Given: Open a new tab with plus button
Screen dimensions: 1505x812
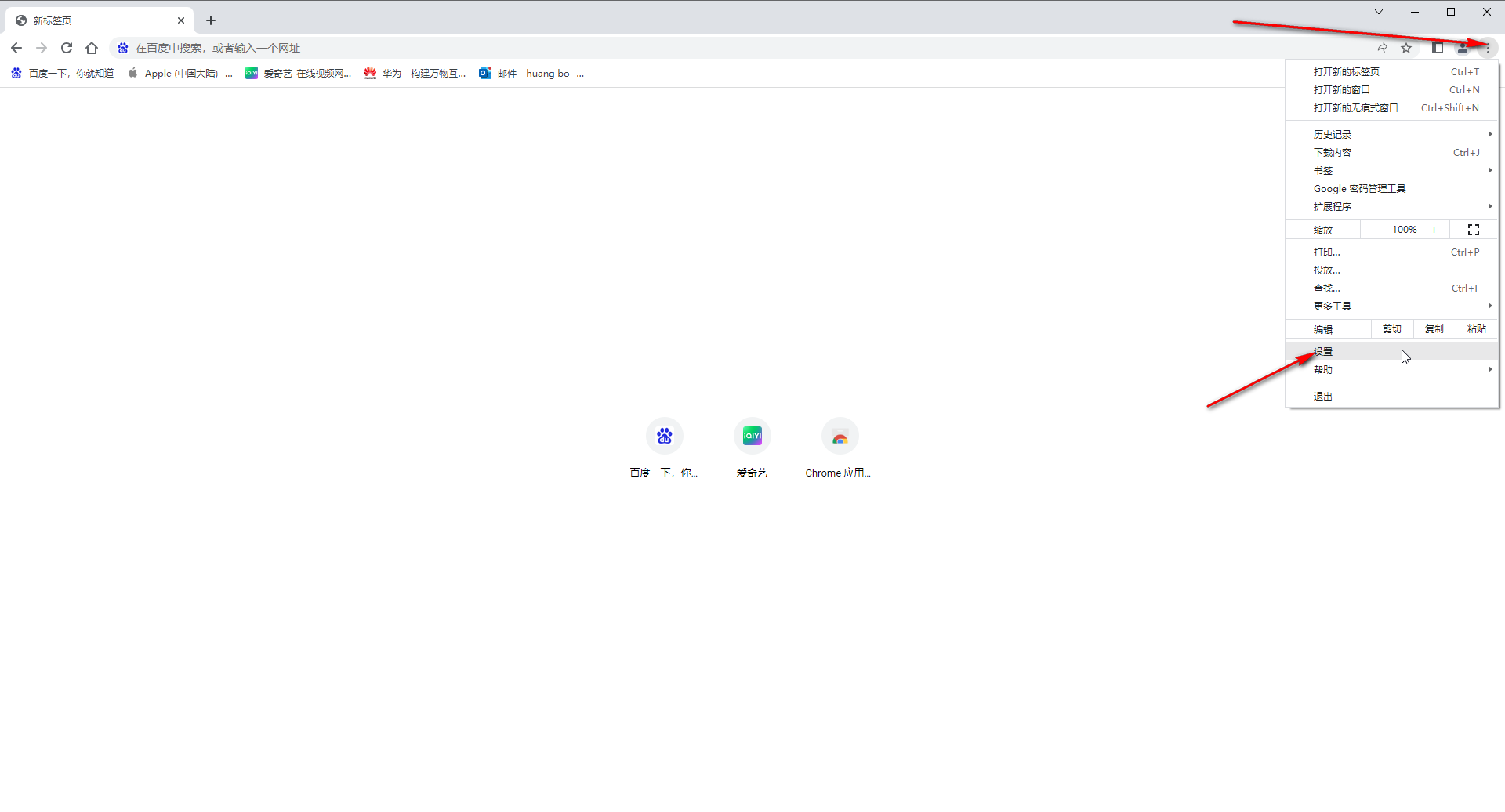Looking at the screenshot, I should coord(211,20).
